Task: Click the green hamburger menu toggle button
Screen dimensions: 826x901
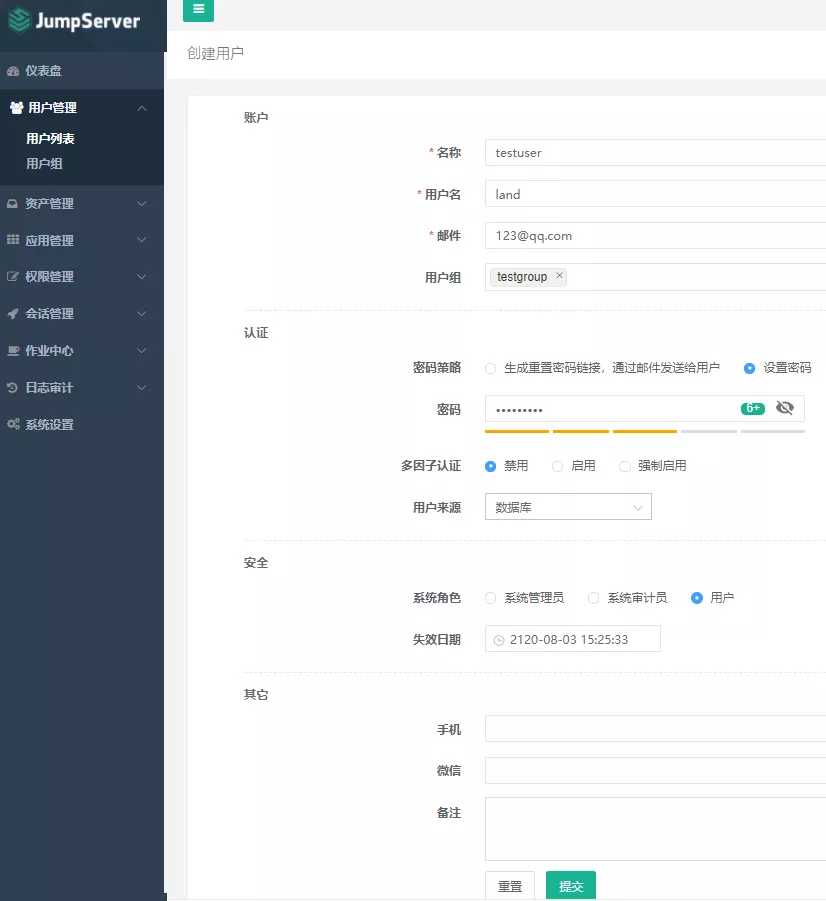Action: 198,9
